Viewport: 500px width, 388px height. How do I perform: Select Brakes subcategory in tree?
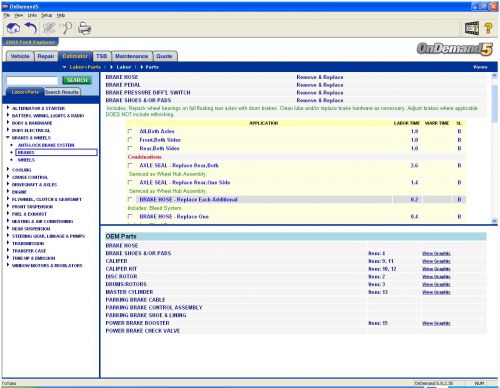[56, 152]
